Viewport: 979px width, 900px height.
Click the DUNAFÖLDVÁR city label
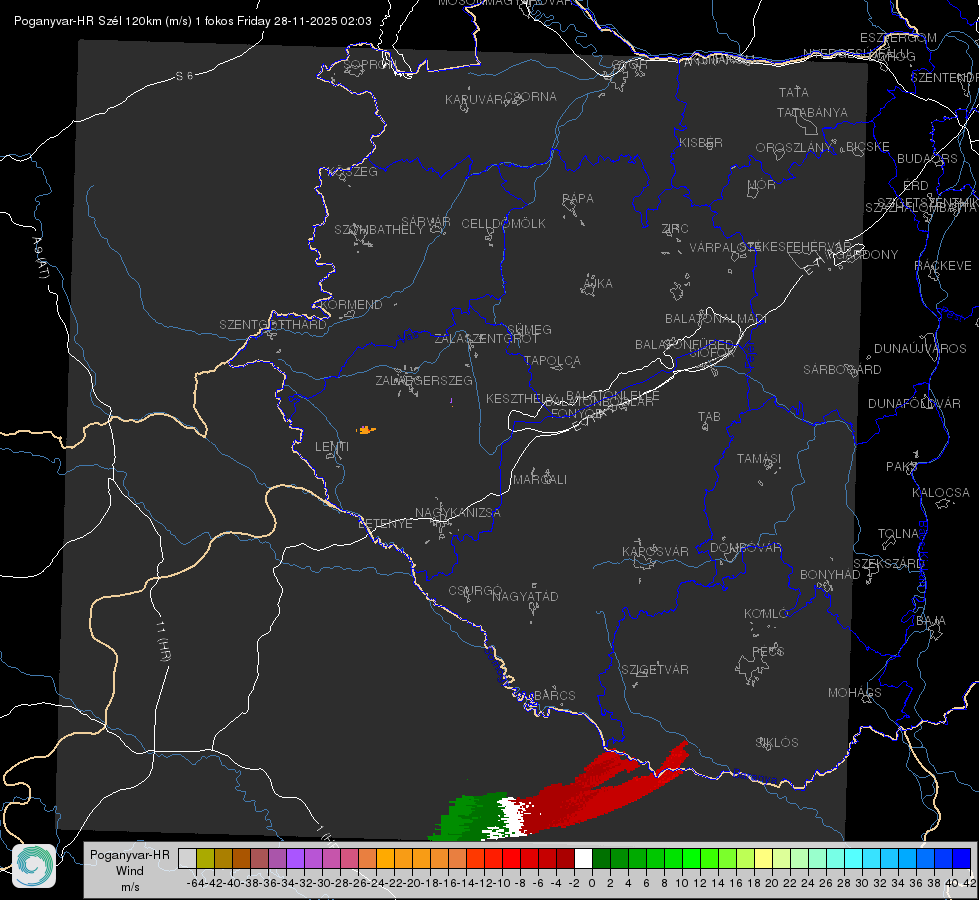pyautogui.click(x=914, y=404)
